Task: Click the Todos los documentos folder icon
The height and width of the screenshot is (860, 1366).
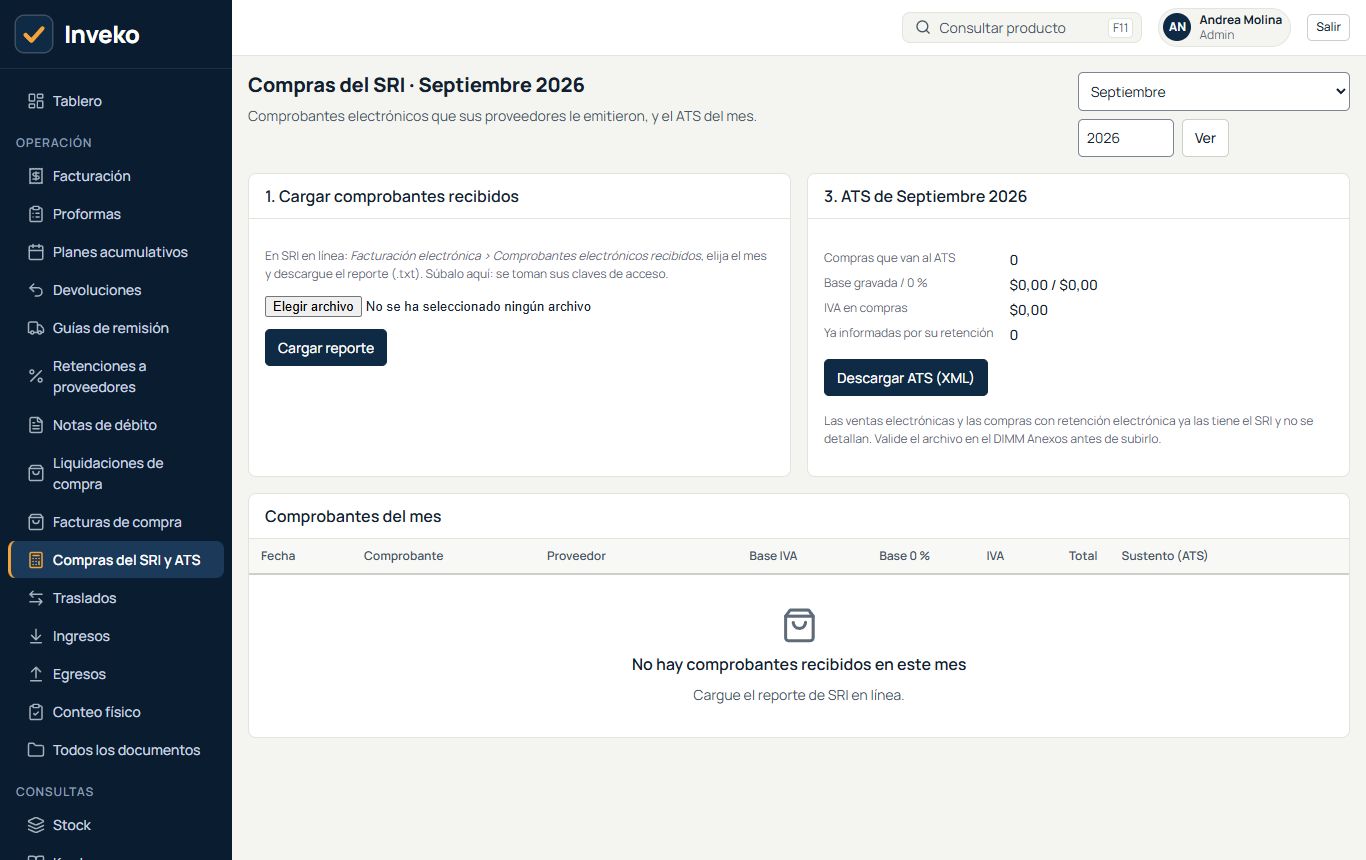Action: coord(36,750)
